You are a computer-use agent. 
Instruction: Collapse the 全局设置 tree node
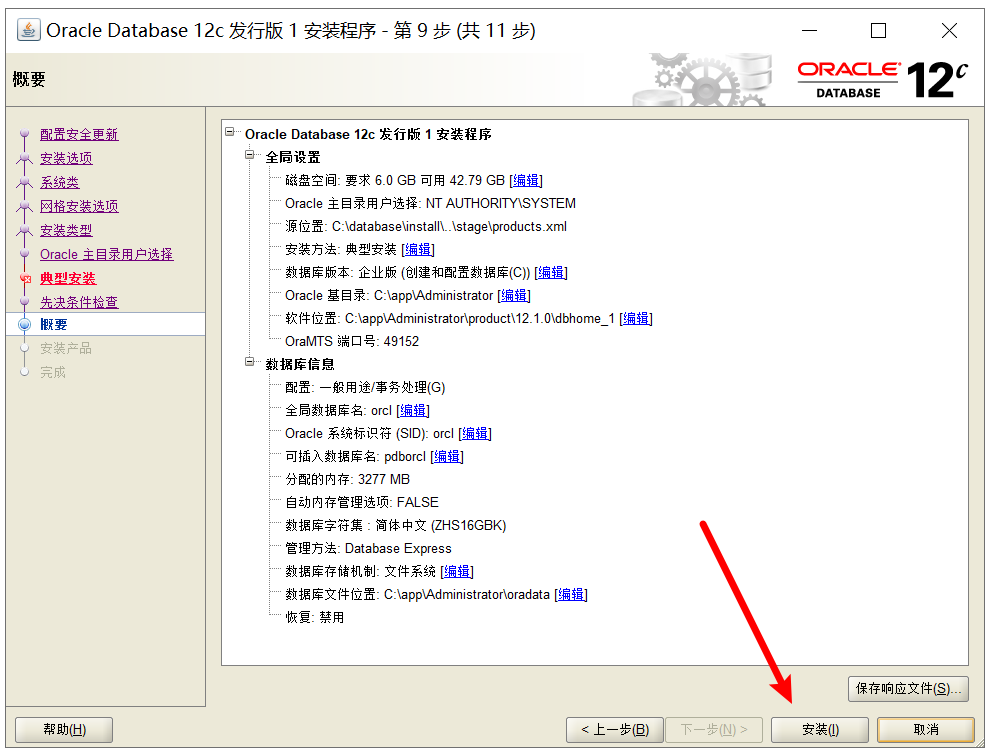[x=250, y=154]
